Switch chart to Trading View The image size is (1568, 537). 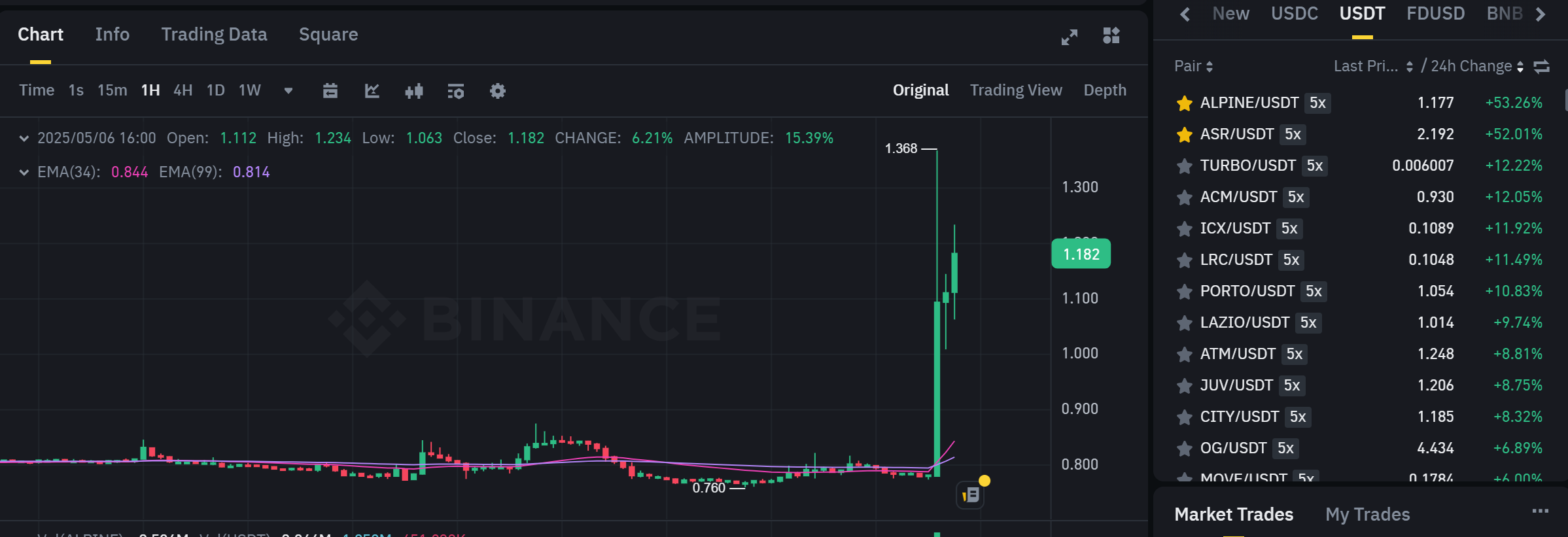[1016, 90]
